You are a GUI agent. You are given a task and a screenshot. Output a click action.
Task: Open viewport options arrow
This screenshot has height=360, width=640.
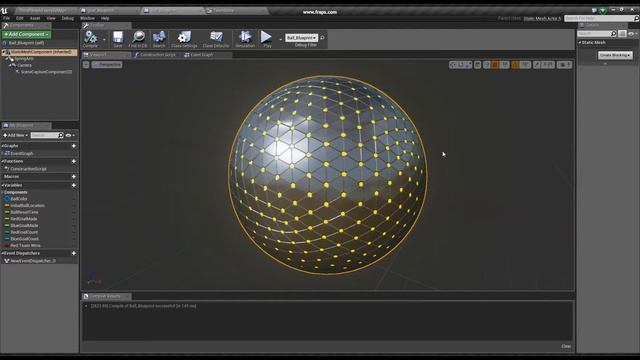coord(86,64)
